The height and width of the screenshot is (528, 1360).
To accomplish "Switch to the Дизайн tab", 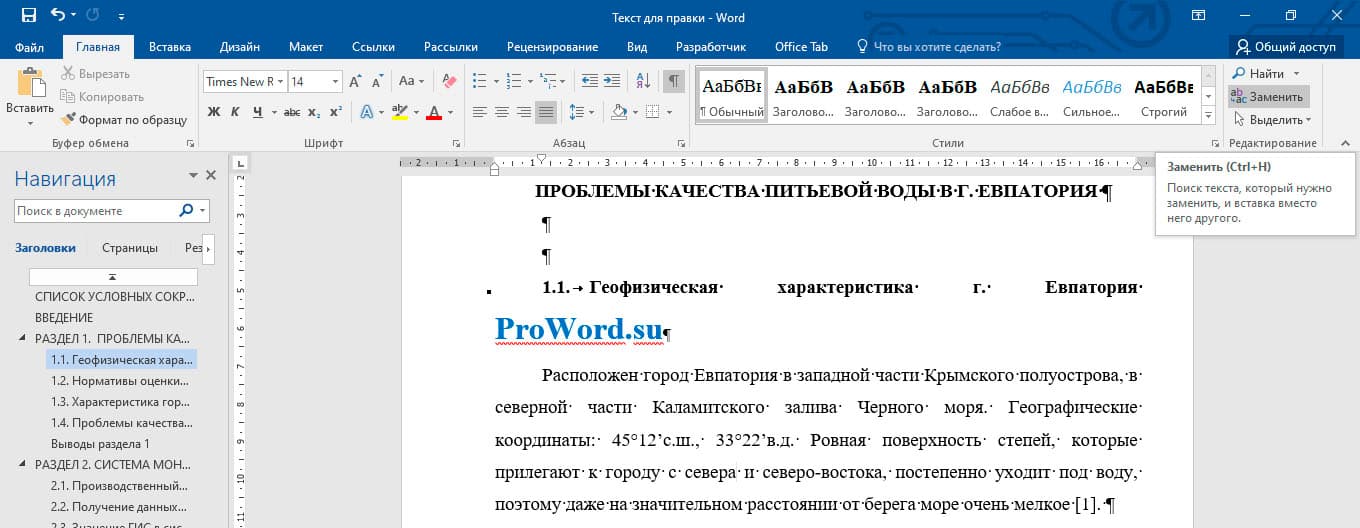I will click(240, 47).
